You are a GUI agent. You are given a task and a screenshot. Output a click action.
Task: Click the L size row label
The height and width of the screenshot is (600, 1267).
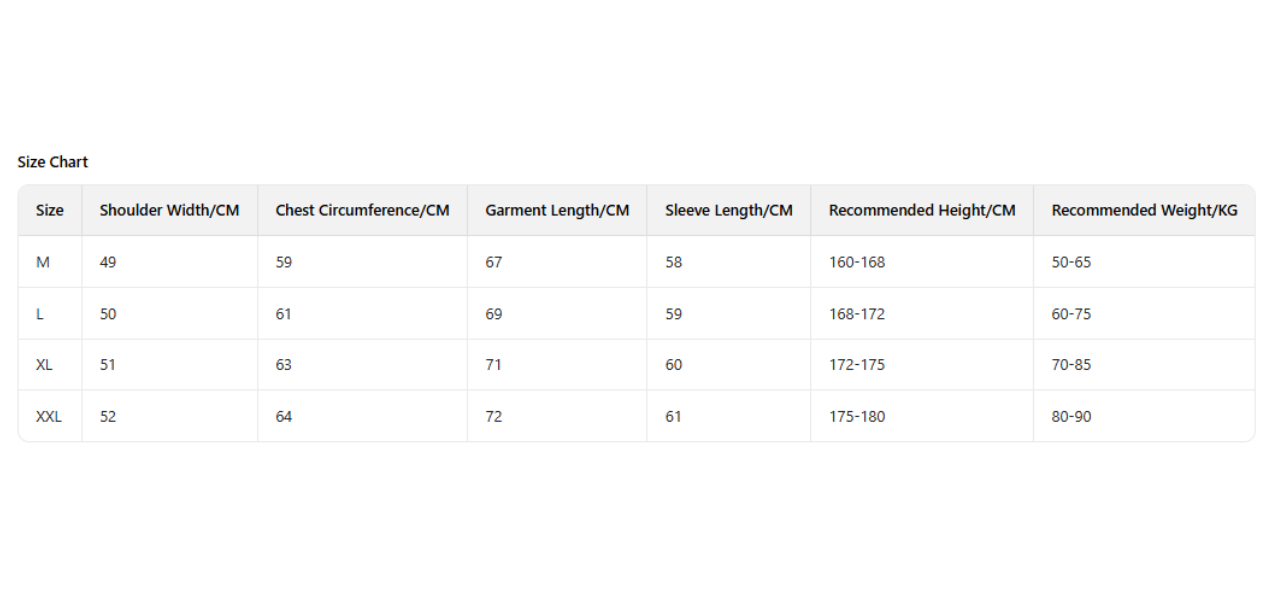[x=40, y=314]
